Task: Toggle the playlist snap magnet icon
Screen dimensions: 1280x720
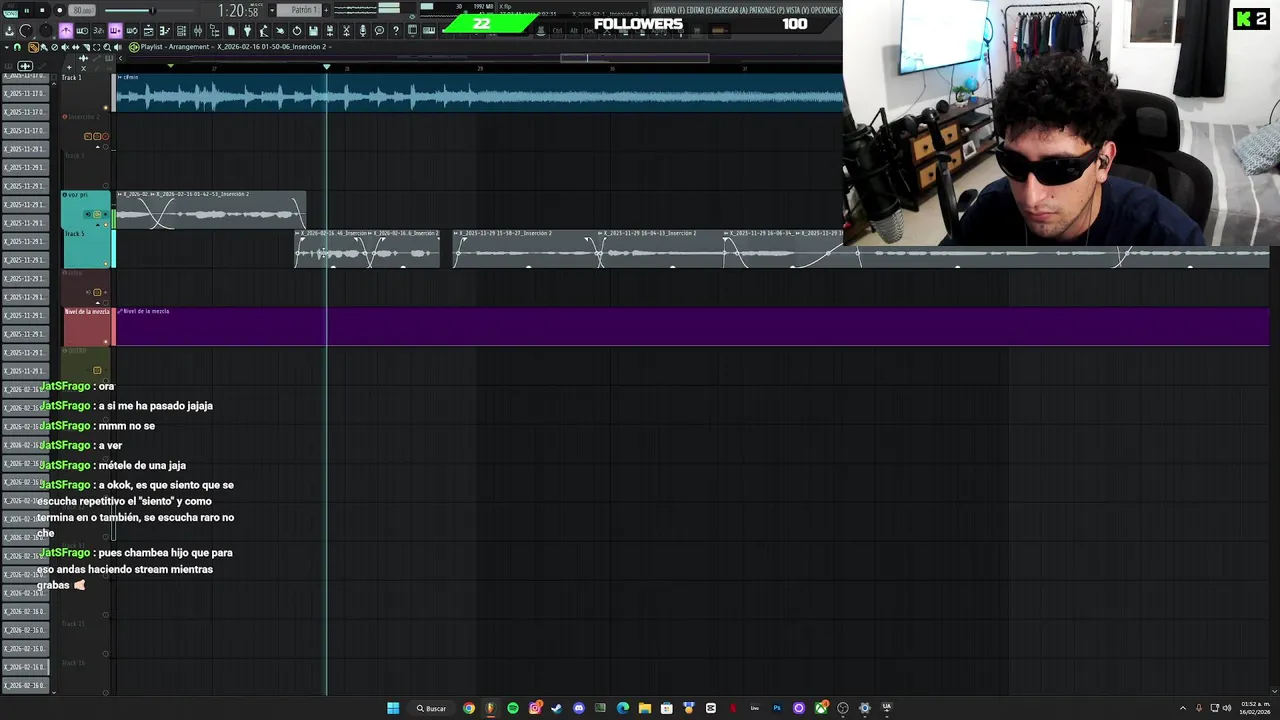Action: coord(17,47)
